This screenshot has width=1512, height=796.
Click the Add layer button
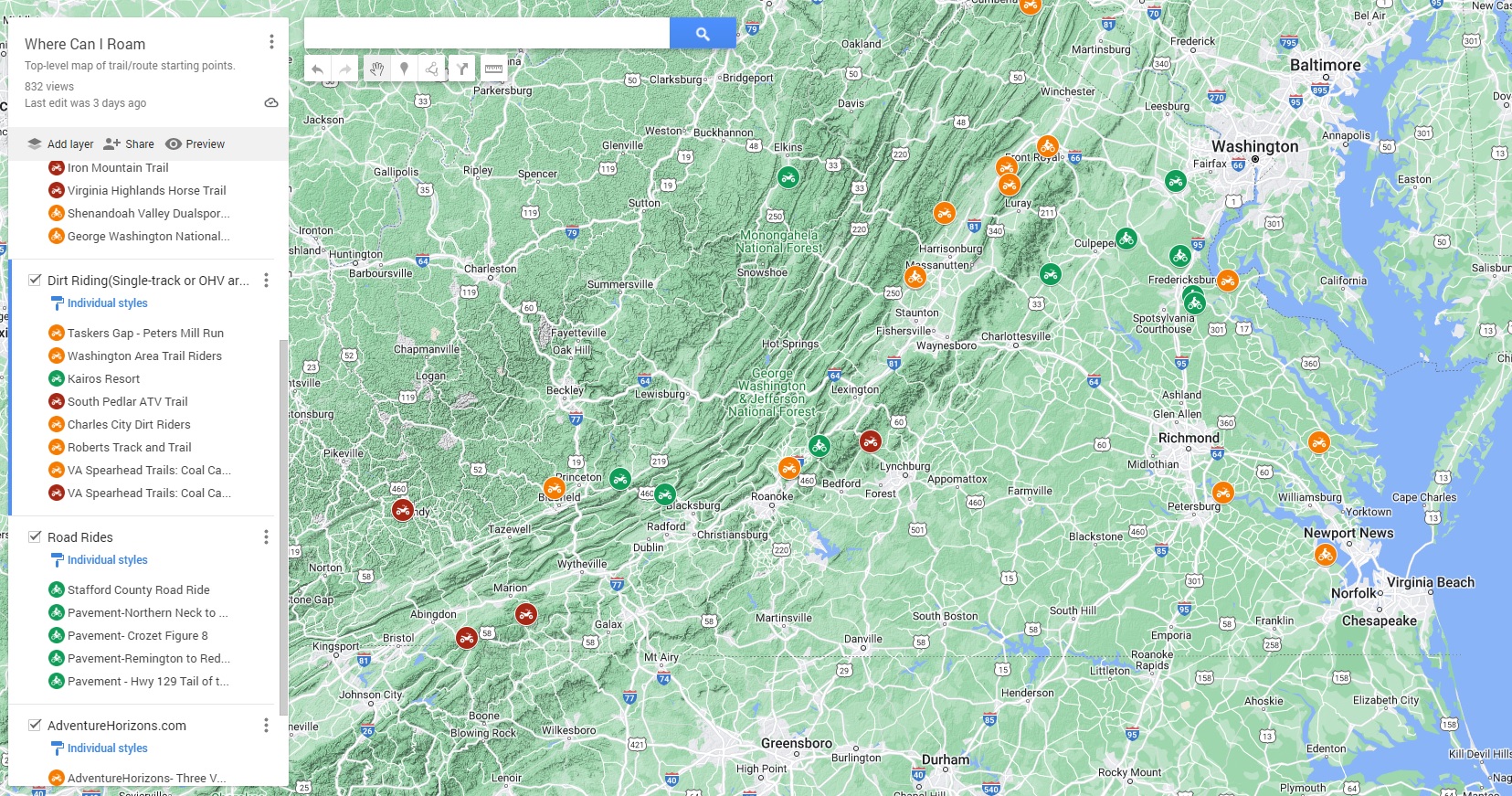click(x=60, y=144)
